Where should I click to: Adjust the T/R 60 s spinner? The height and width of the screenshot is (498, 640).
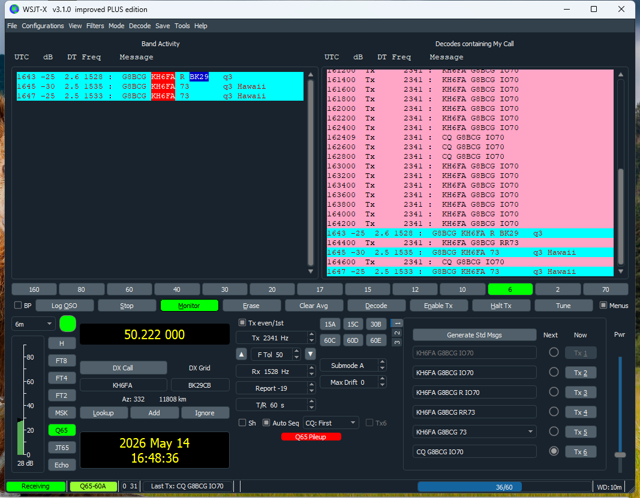(x=276, y=405)
